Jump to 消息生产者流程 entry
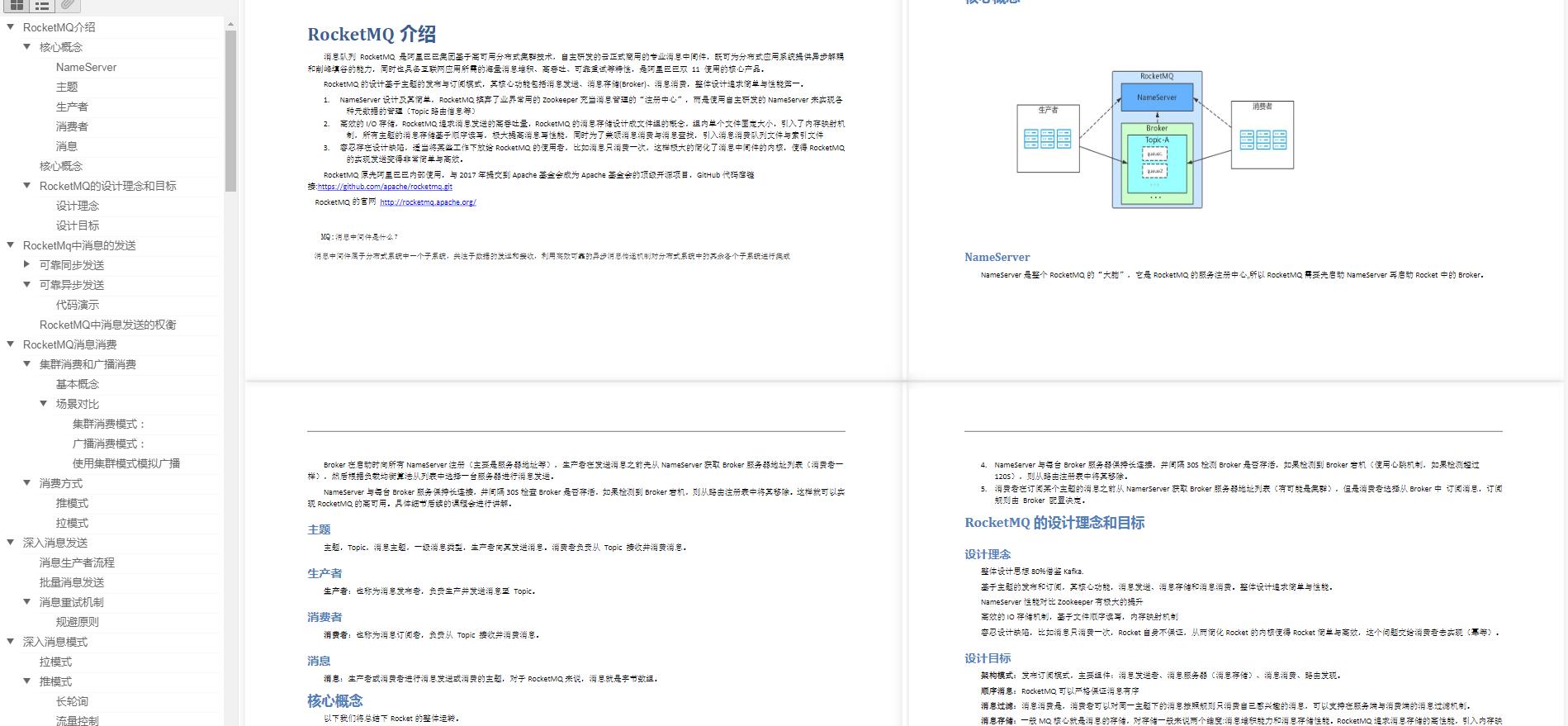This screenshot has height=726, width=1568. click(77, 562)
